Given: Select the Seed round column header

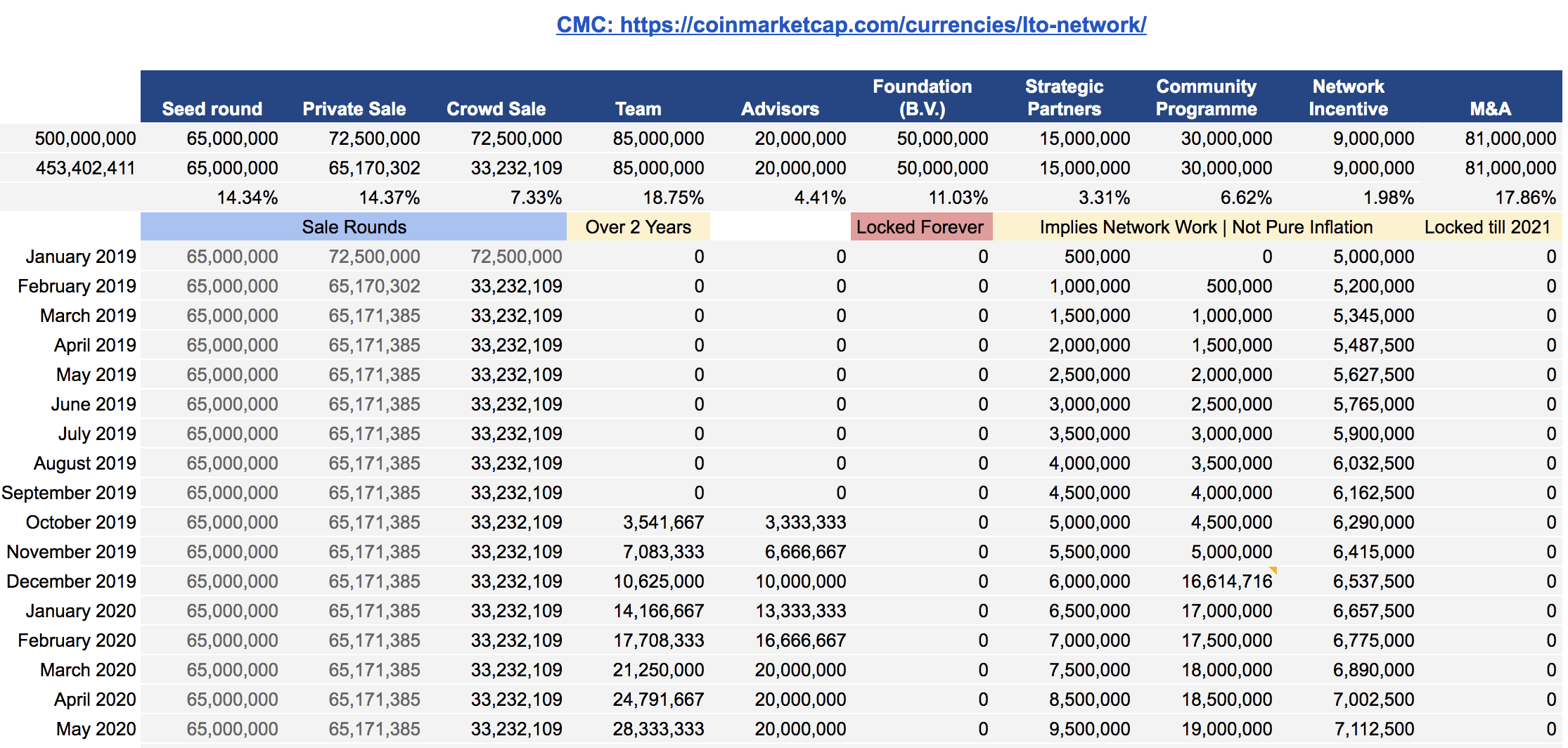Looking at the screenshot, I should tap(212, 109).
